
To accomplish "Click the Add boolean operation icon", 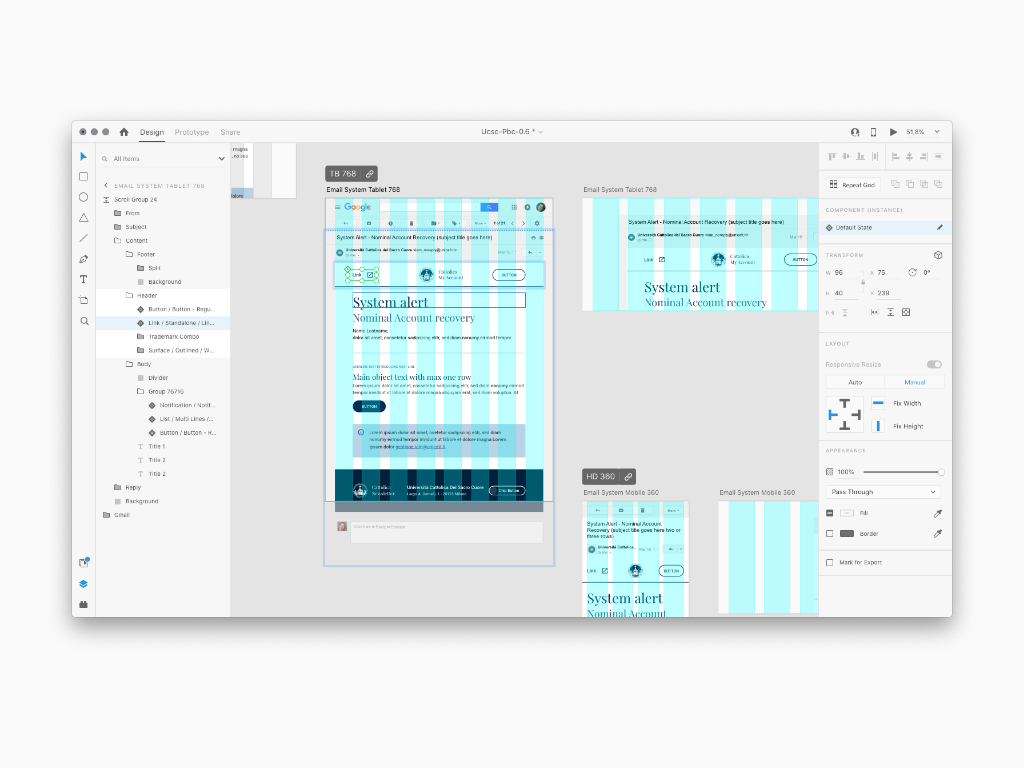I will (x=895, y=184).
